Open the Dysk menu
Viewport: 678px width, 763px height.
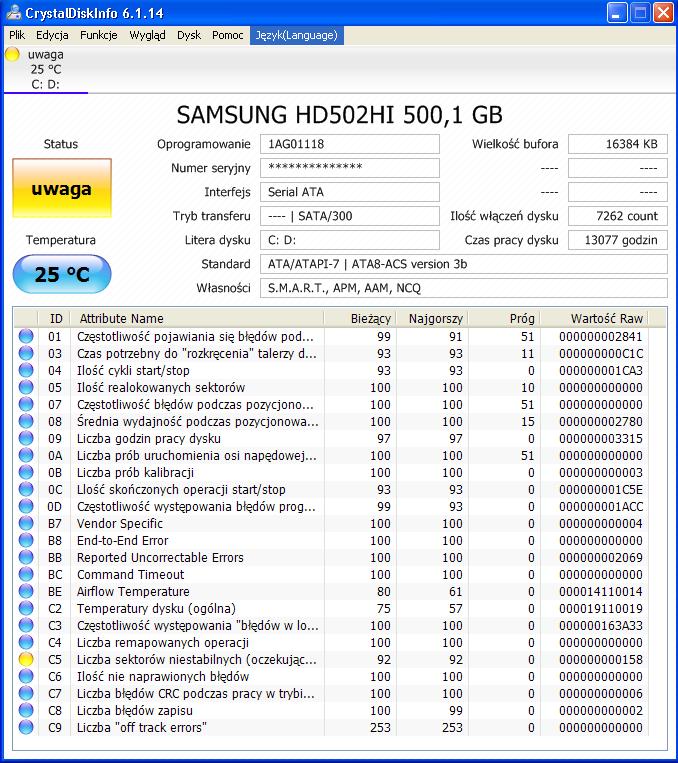click(189, 35)
